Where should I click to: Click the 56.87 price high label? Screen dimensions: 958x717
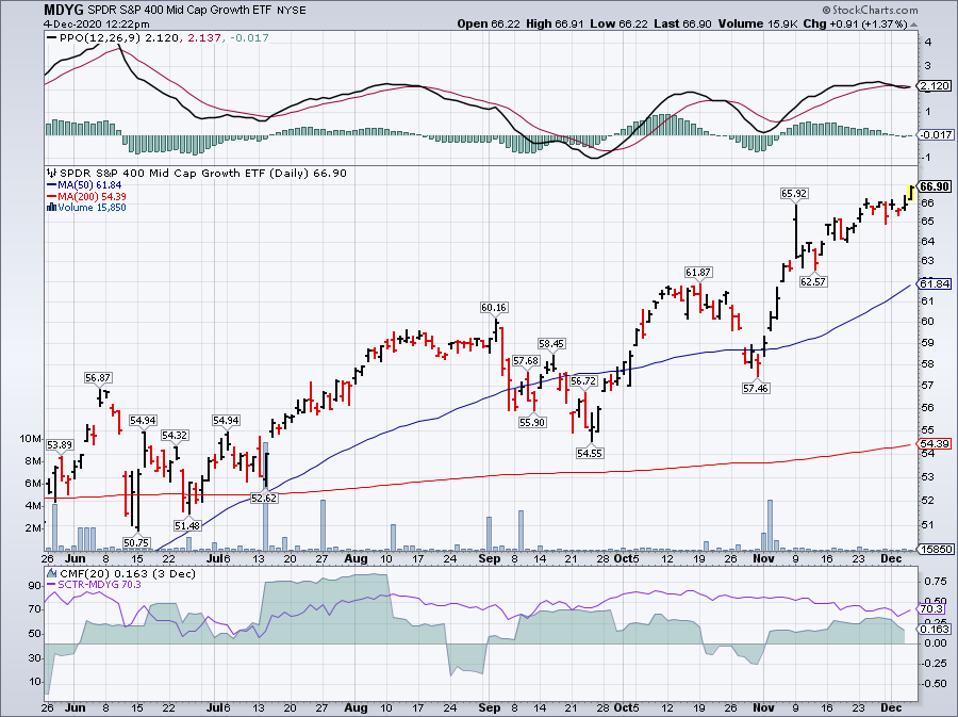[98, 378]
